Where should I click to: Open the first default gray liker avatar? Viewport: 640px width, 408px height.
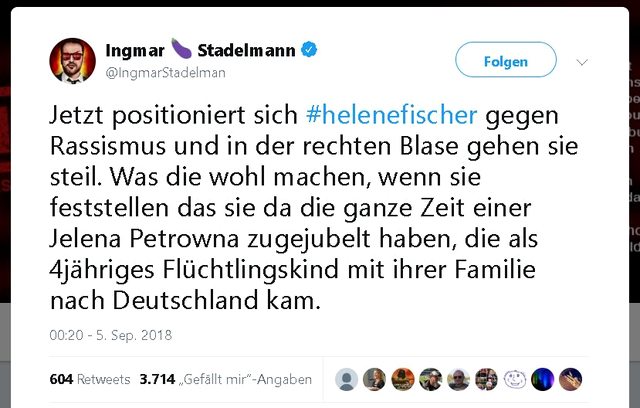click(347, 379)
